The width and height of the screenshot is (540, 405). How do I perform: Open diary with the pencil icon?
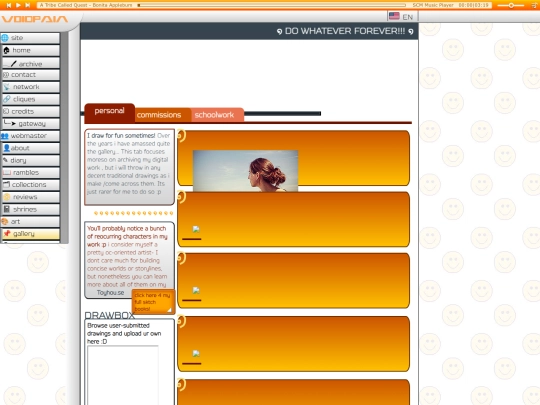click(x=30, y=160)
